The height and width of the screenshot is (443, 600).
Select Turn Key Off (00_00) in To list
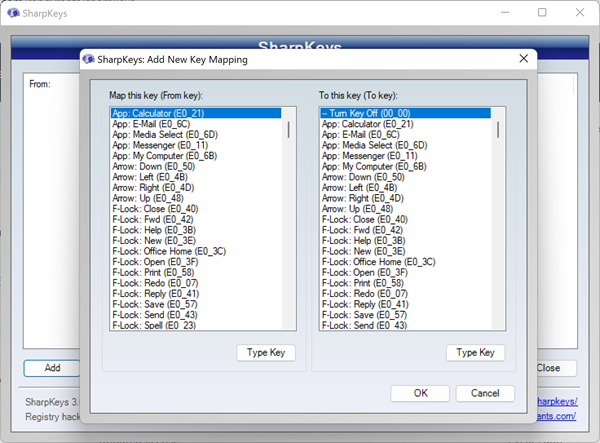(x=406, y=113)
